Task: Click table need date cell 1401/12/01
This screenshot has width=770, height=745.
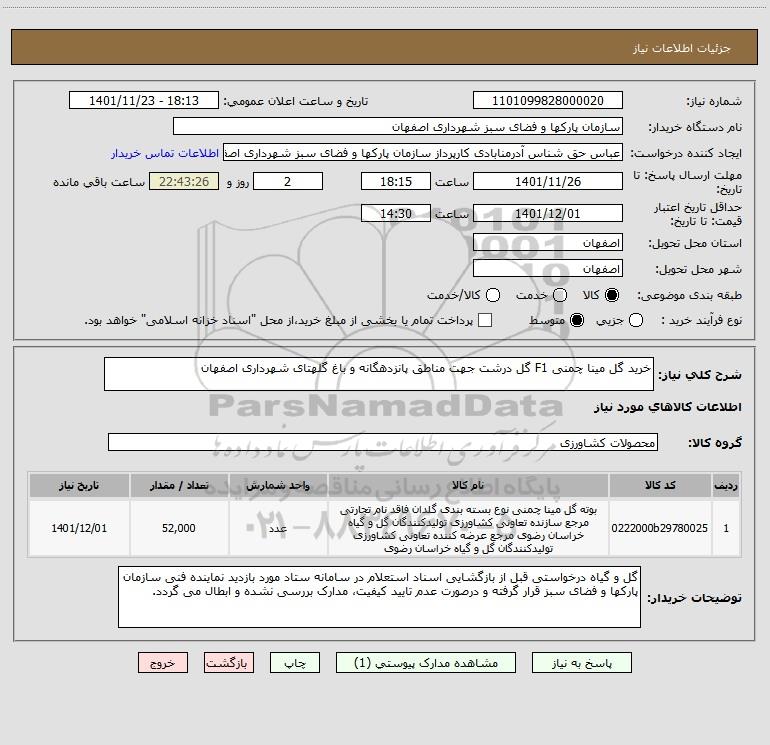Action: pyautogui.click(x=79, y=528)
